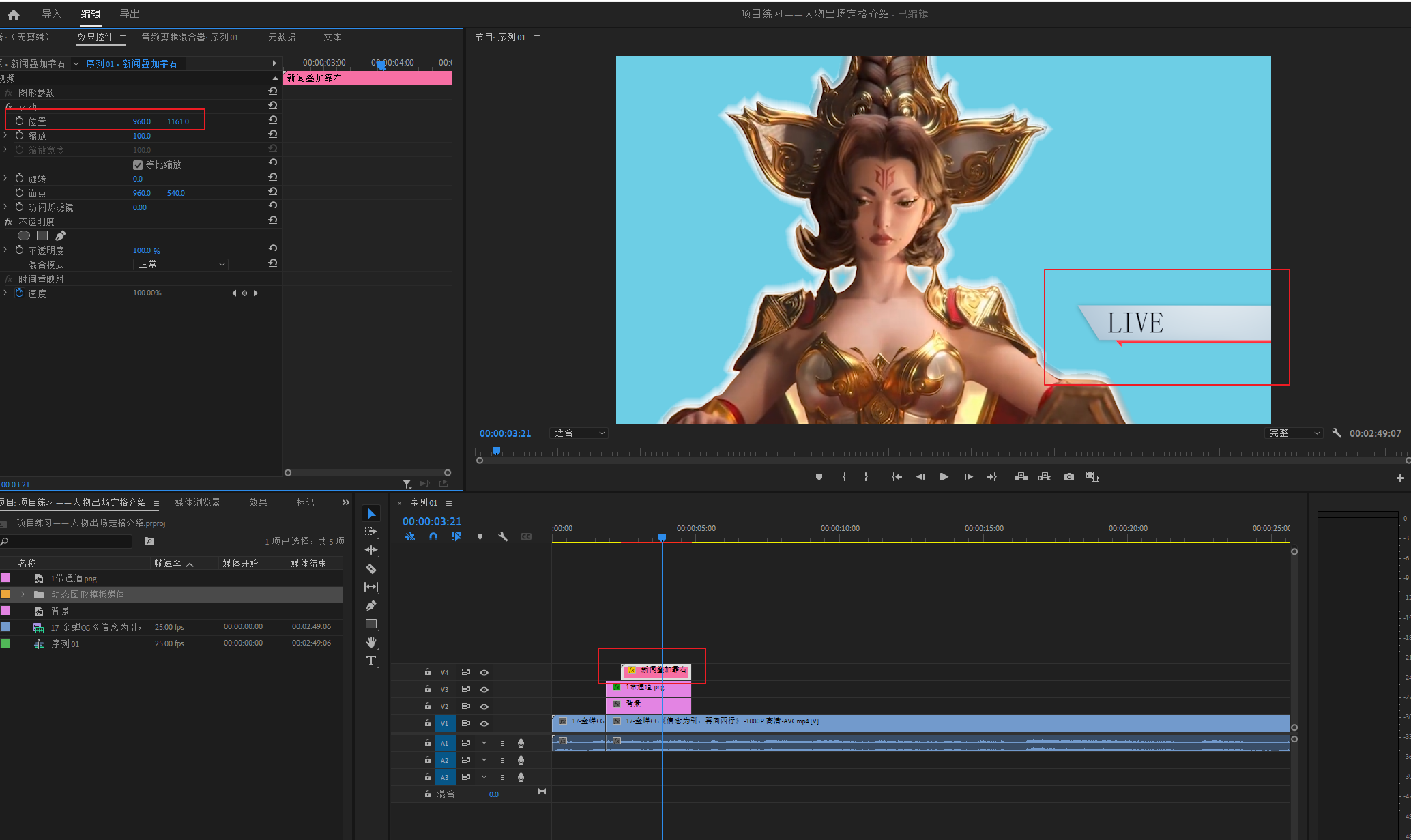Toggle the Uniform Scale checkbox
1411x840 pixels.
[138, 164]
